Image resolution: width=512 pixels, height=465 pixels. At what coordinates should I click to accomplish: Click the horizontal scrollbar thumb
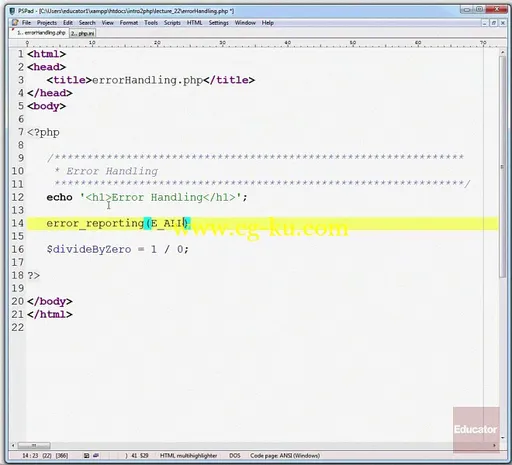[34, 446]
